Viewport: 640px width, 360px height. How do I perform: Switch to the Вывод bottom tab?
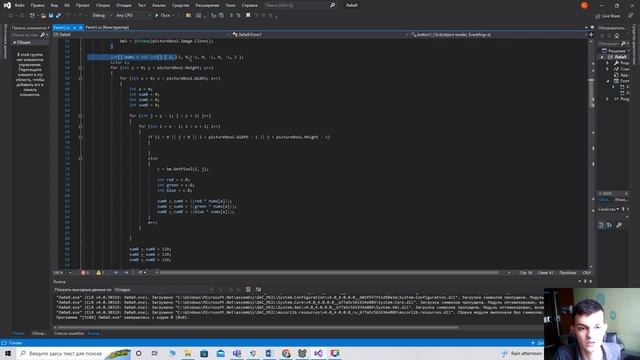click(x=93, y=333)
